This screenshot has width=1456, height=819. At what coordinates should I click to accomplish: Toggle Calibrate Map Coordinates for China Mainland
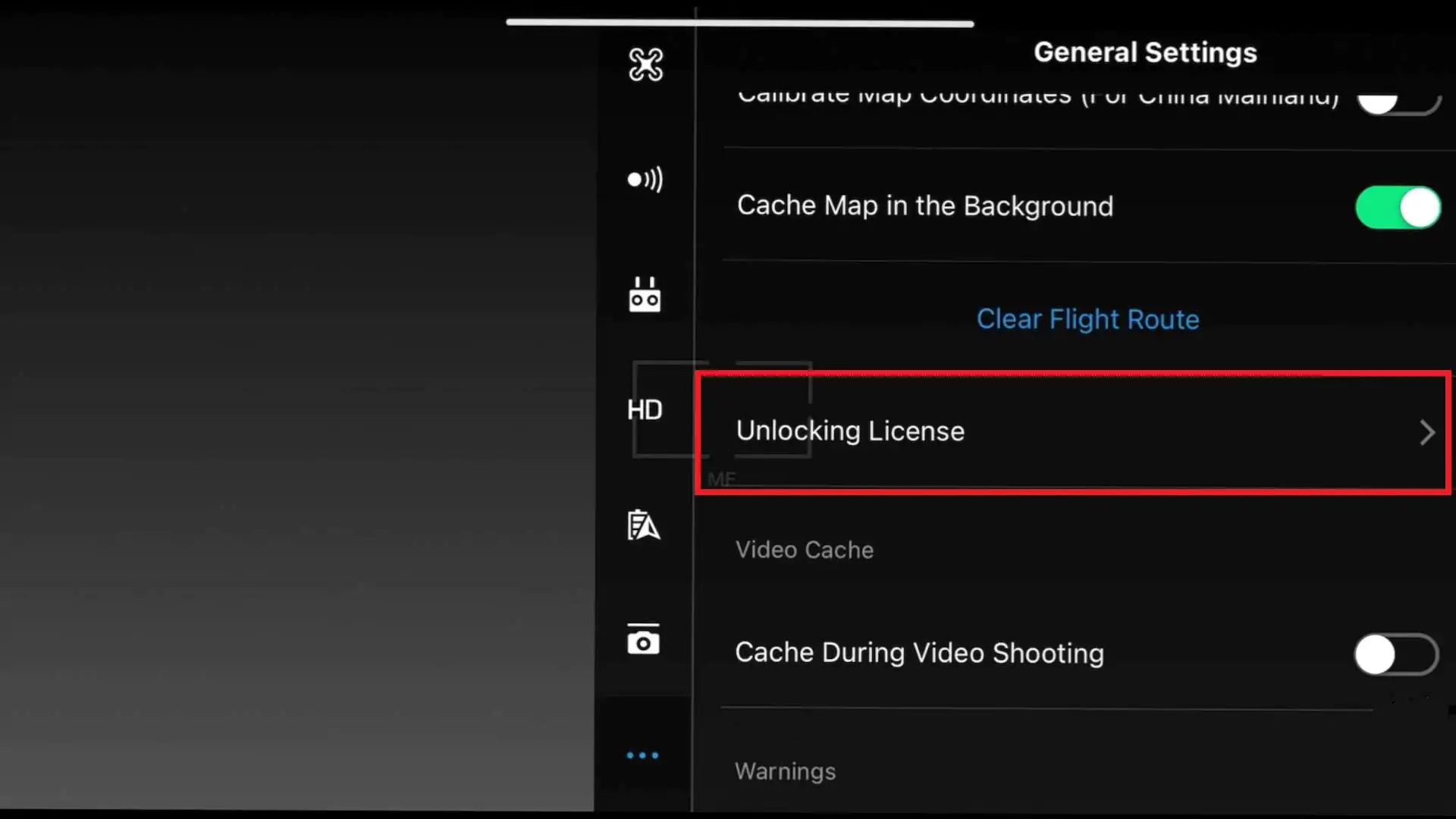click(x=1398, y=101)
